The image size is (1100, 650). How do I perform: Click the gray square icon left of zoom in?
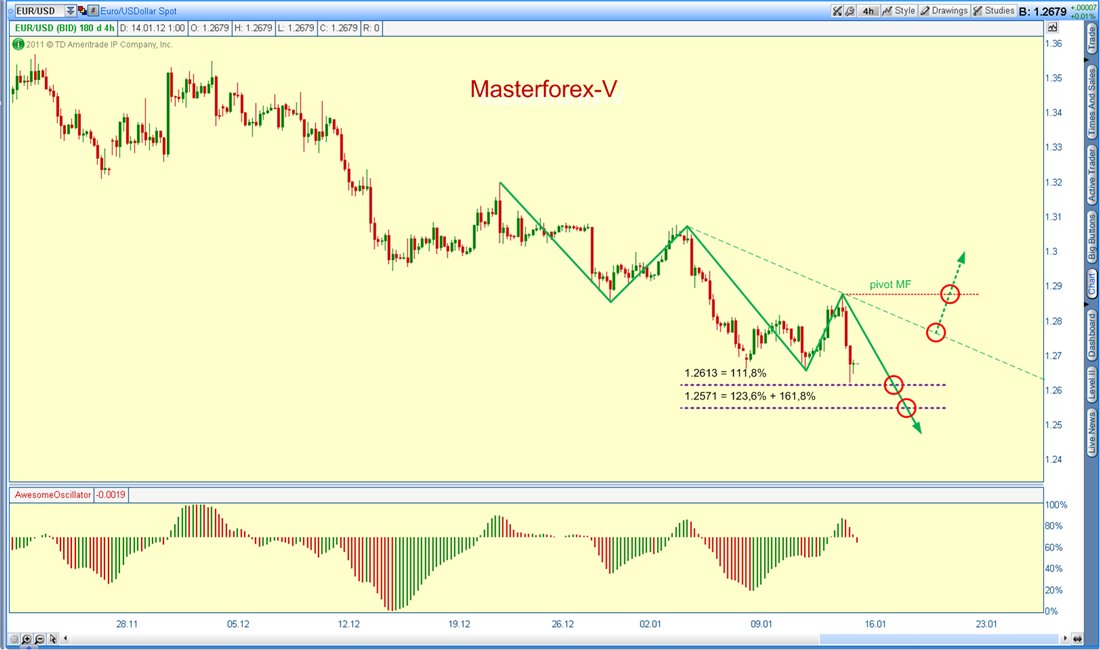[15, 639]
